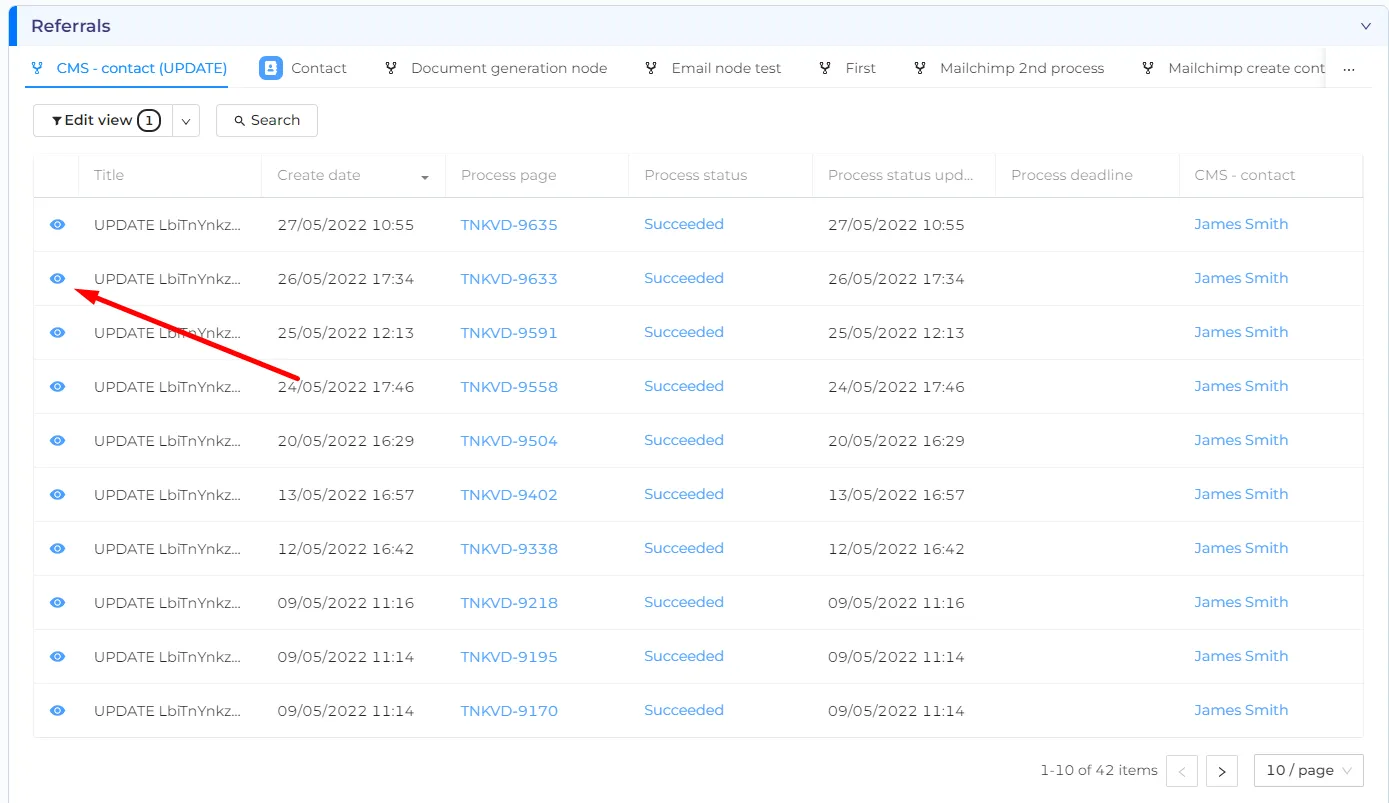
Task: Click the Process deadline column header
Action: point(1088,175)
